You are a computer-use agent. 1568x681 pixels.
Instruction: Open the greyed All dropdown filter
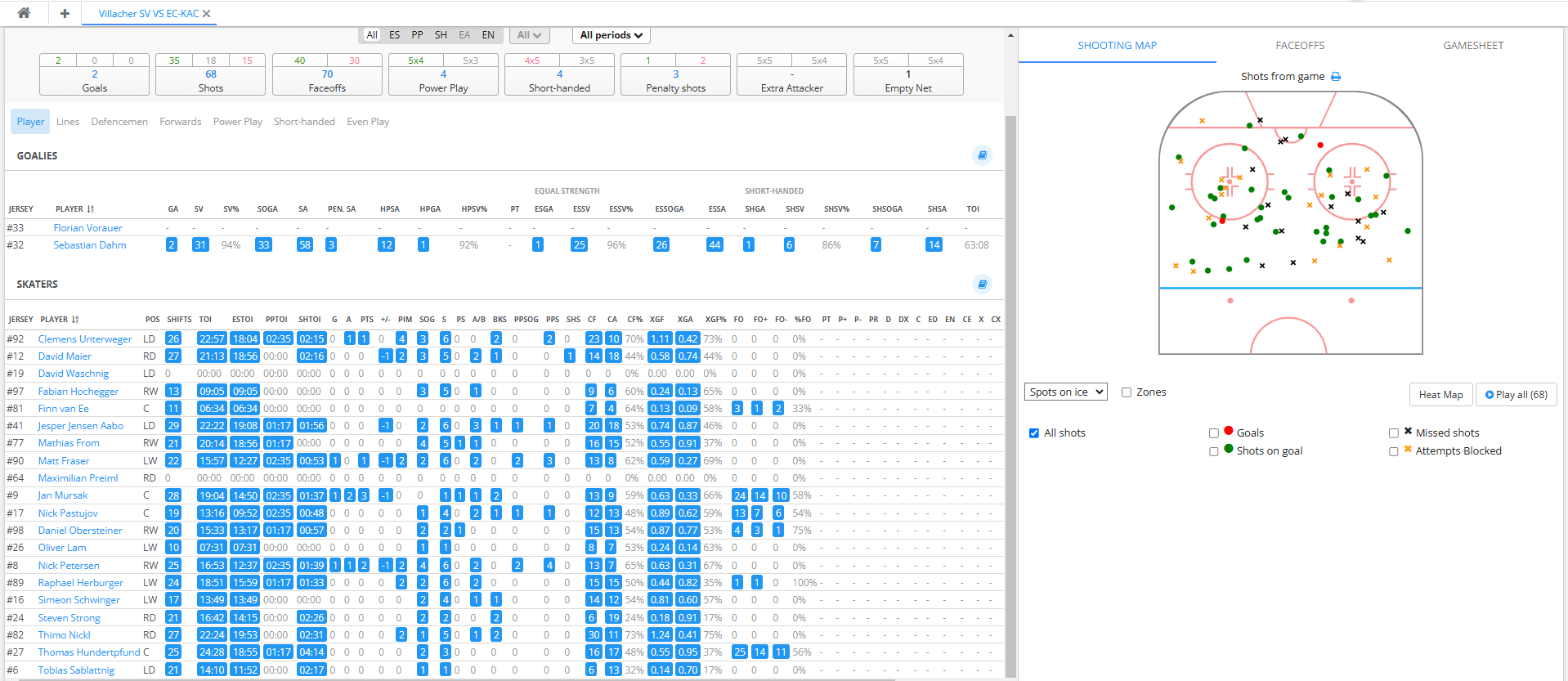pyautogui.click(x=529, y=35)
